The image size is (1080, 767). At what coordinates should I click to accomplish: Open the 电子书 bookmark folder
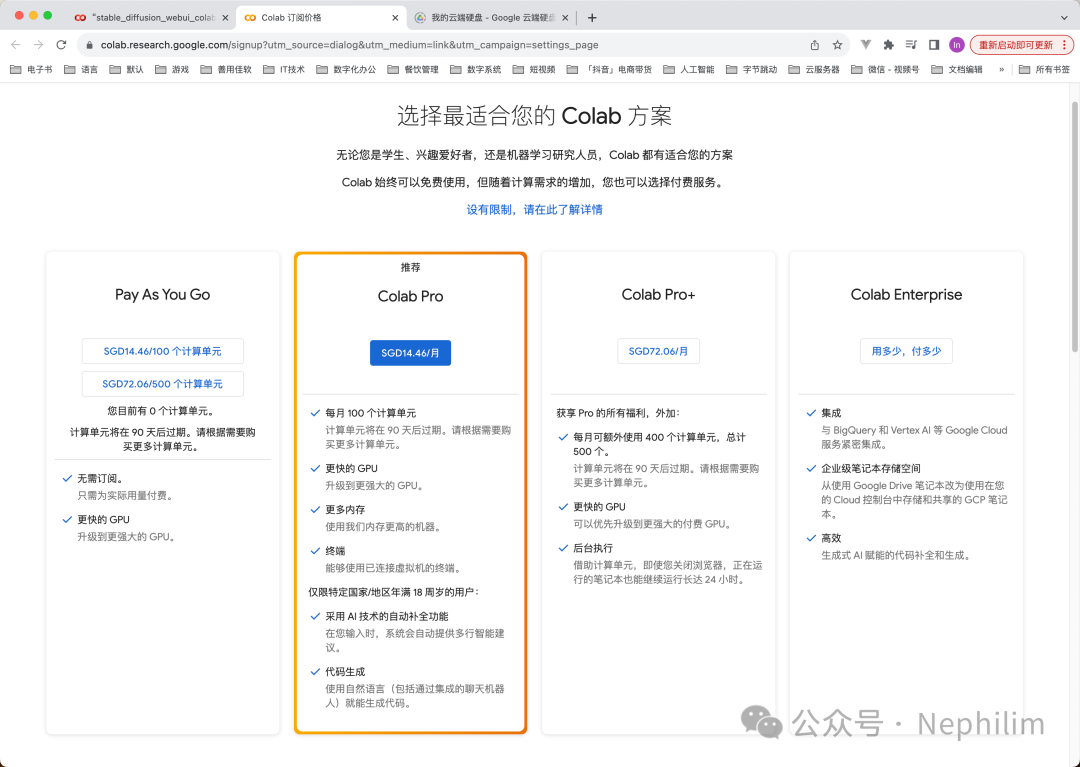[x=31, y=70]
